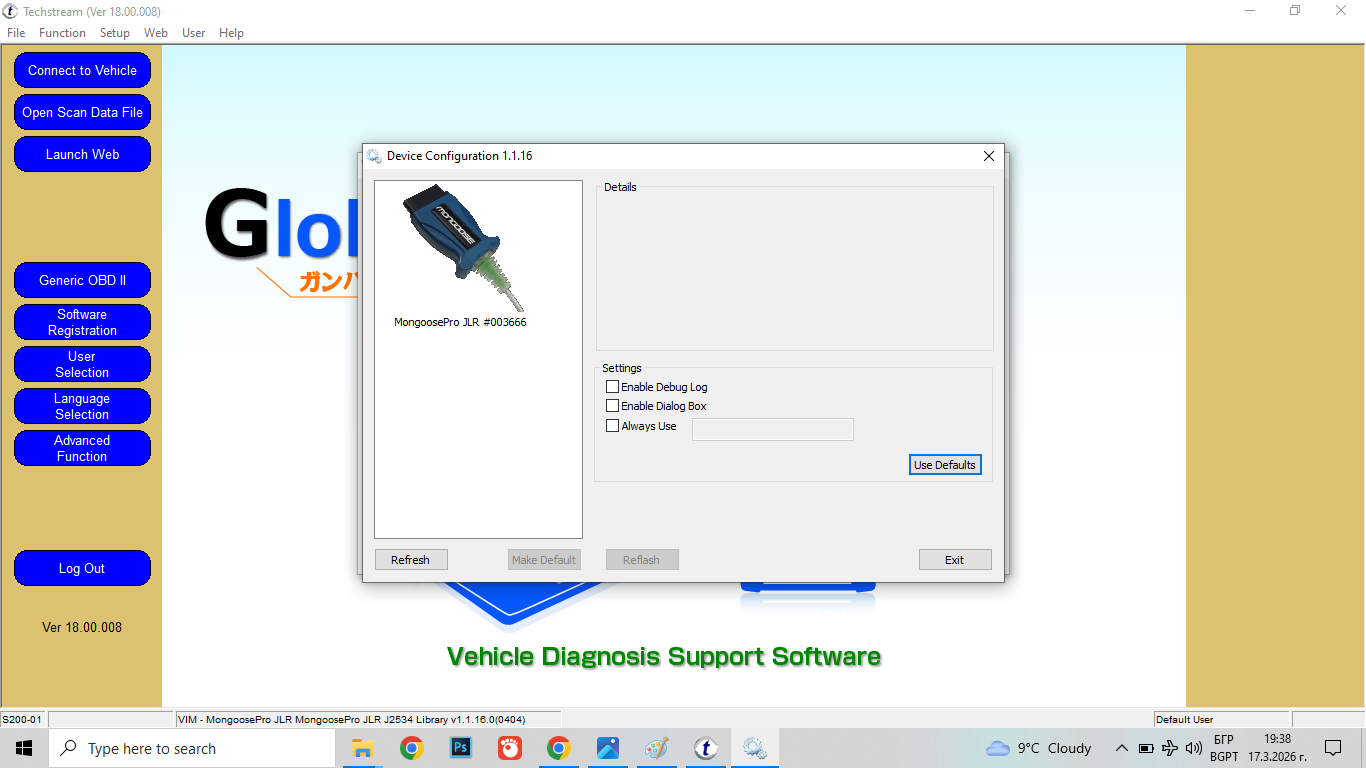
Task: Click the Always Use text field
Action: point(772,429)
